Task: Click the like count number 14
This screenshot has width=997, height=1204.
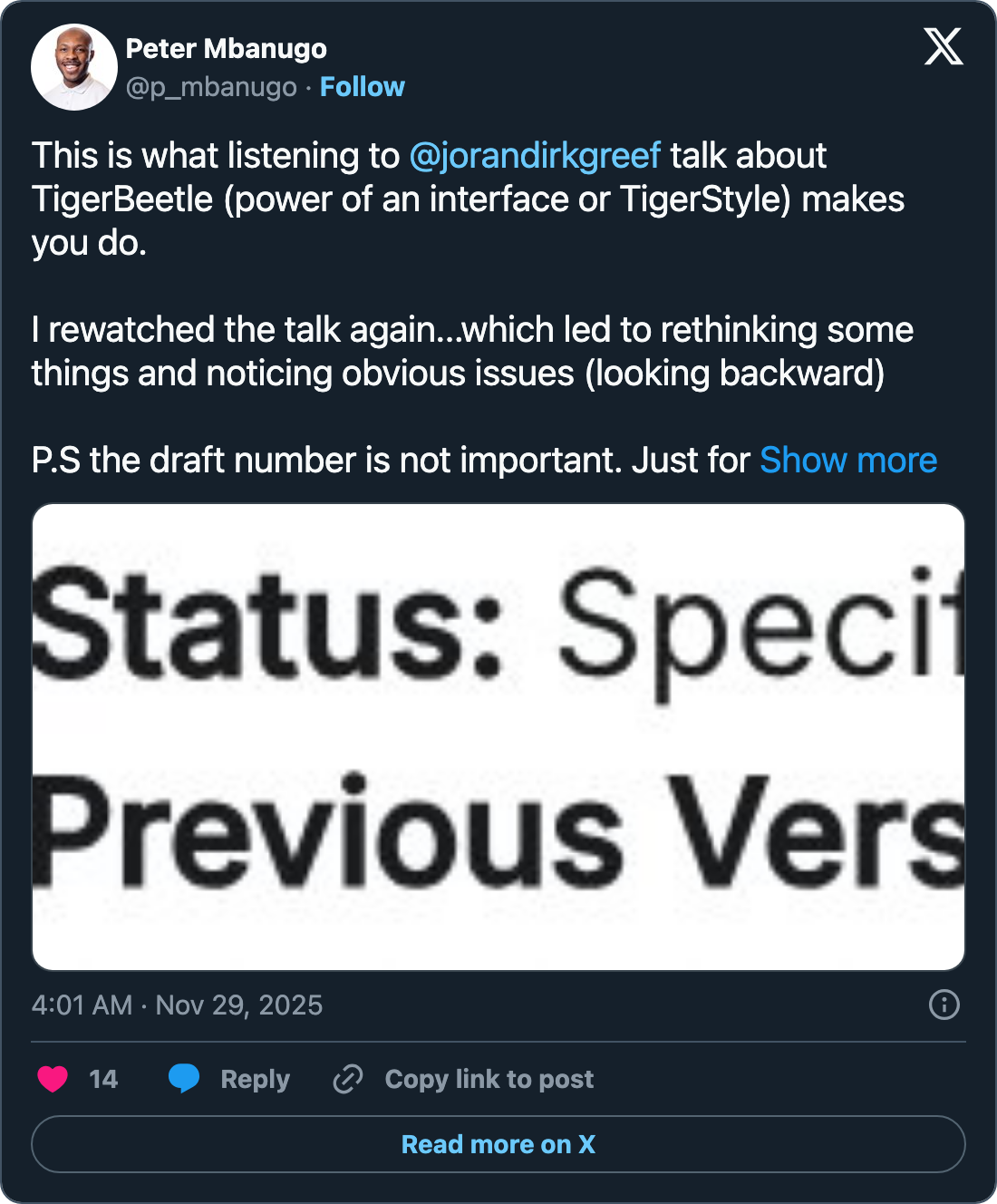Action: pyautogui.click(x=103, y=1079)
